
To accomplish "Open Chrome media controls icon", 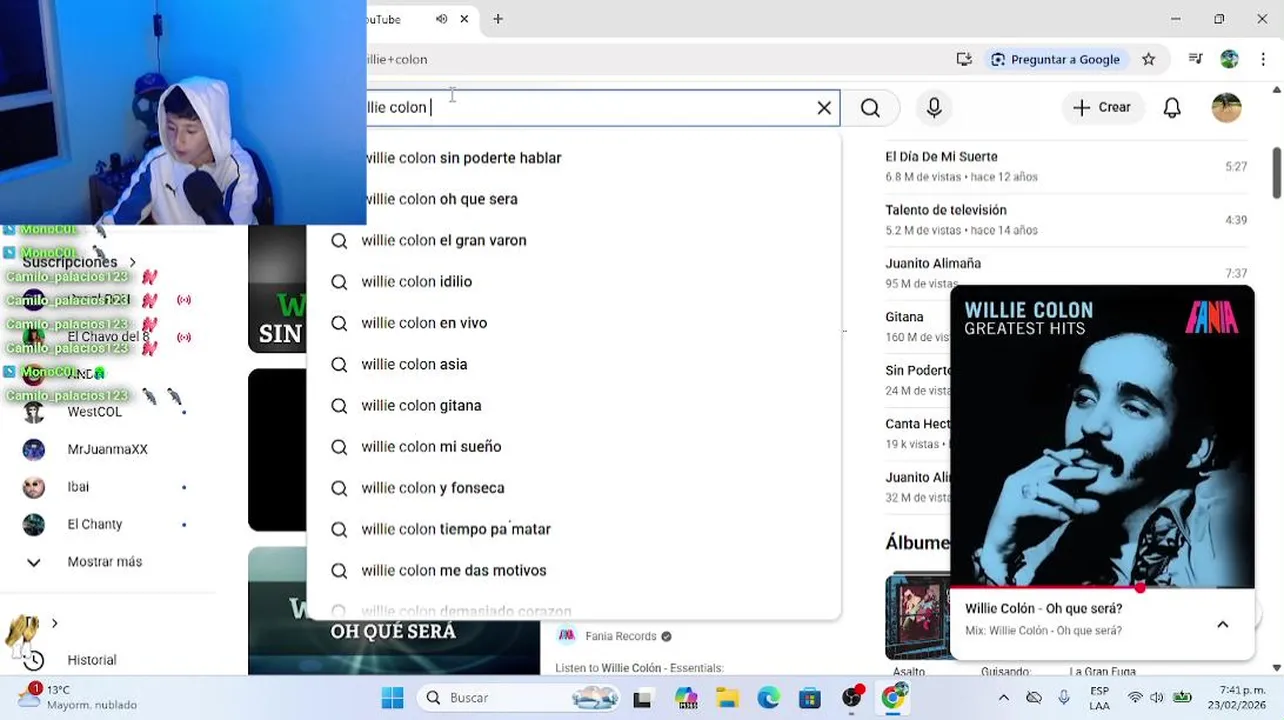I will click(1195, 59).
